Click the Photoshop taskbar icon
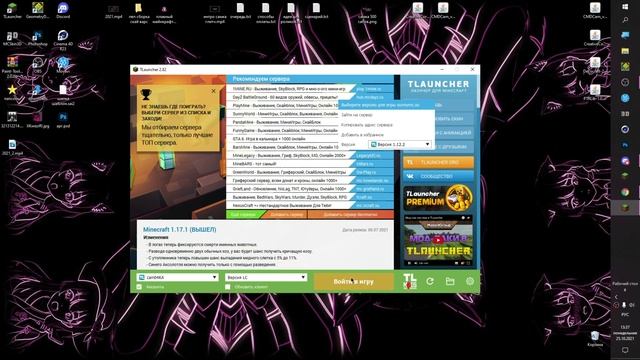Viewport: 640px width, 360px height. tap(625, 145)
